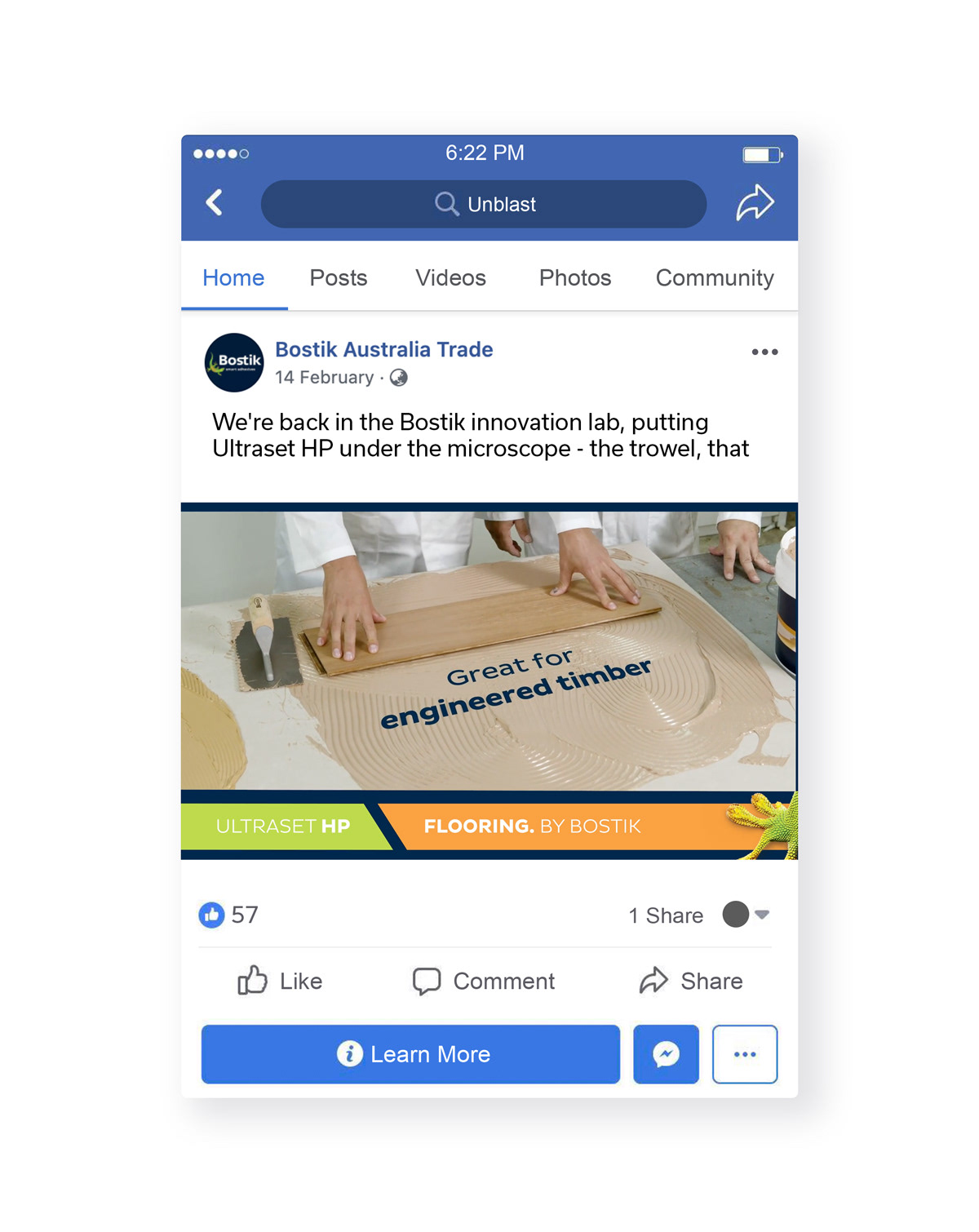The image size is (979, 1232).
Task: Open more actions ellipsis button
Action: point(745,1054)
